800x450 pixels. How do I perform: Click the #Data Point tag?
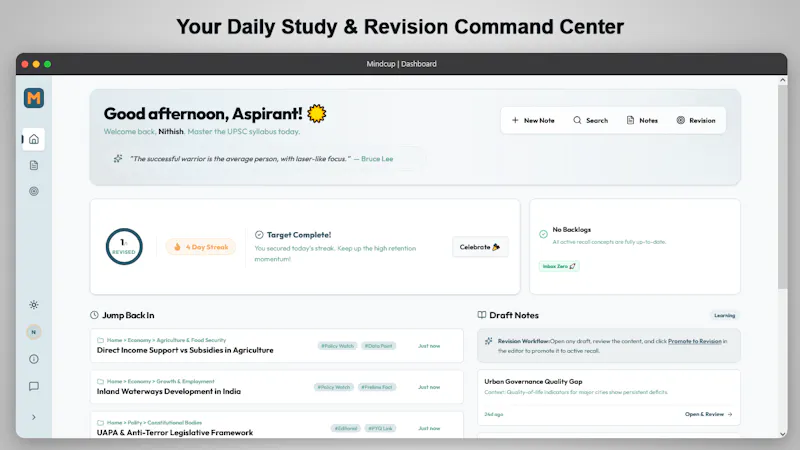[379, 346]
